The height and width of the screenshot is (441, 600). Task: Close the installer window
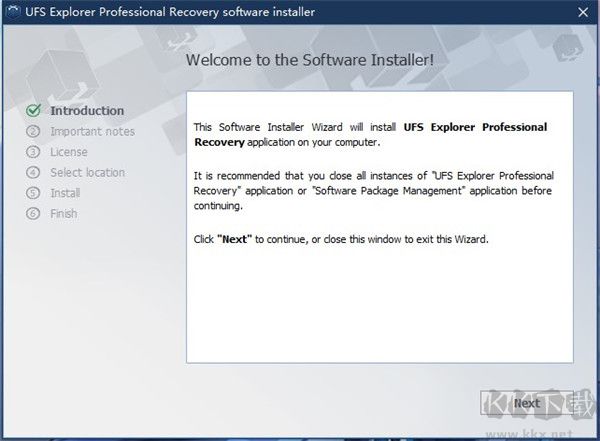tap(583, 12)
